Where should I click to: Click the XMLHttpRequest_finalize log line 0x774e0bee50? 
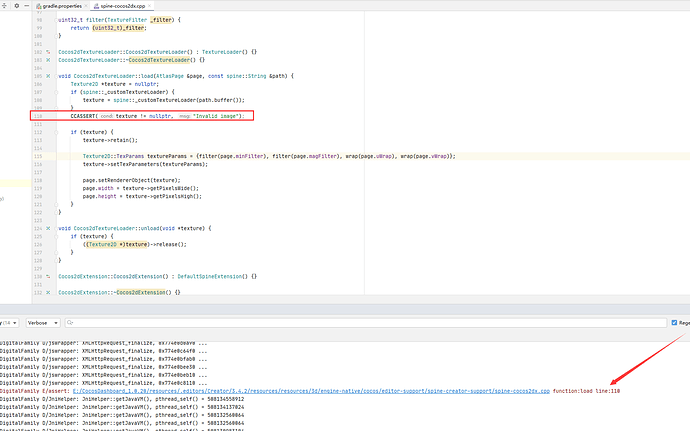103,367
